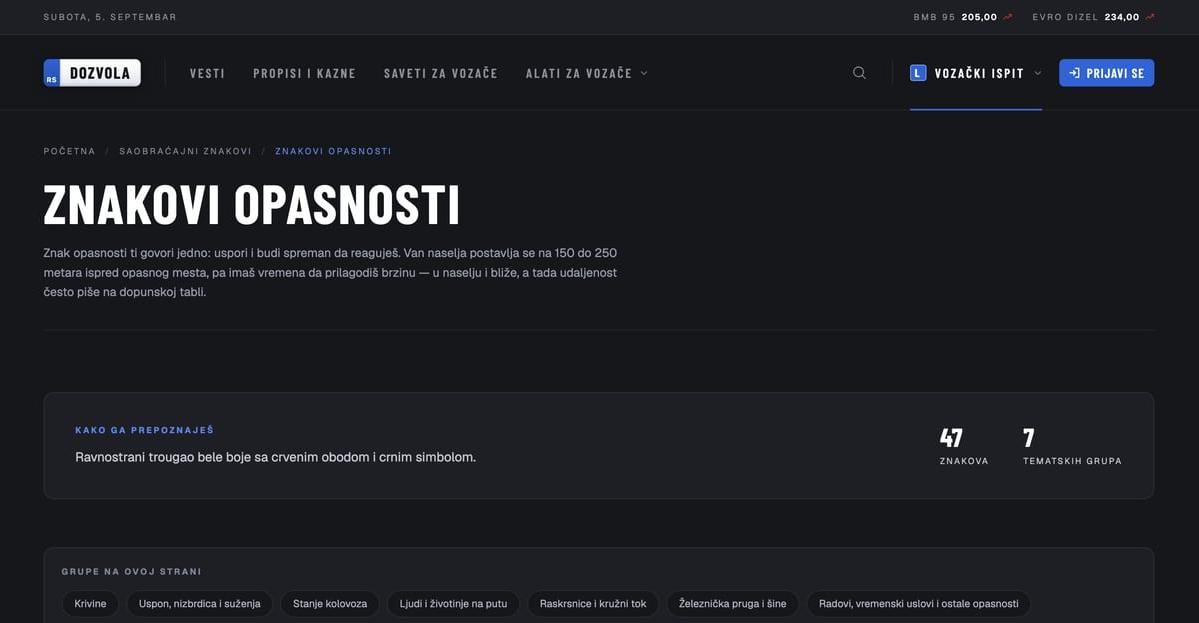Click the Evro dizel price trend arrow
Image resolution: width=1199 pixels, height=623 pixels.
tap(1149, 17)
